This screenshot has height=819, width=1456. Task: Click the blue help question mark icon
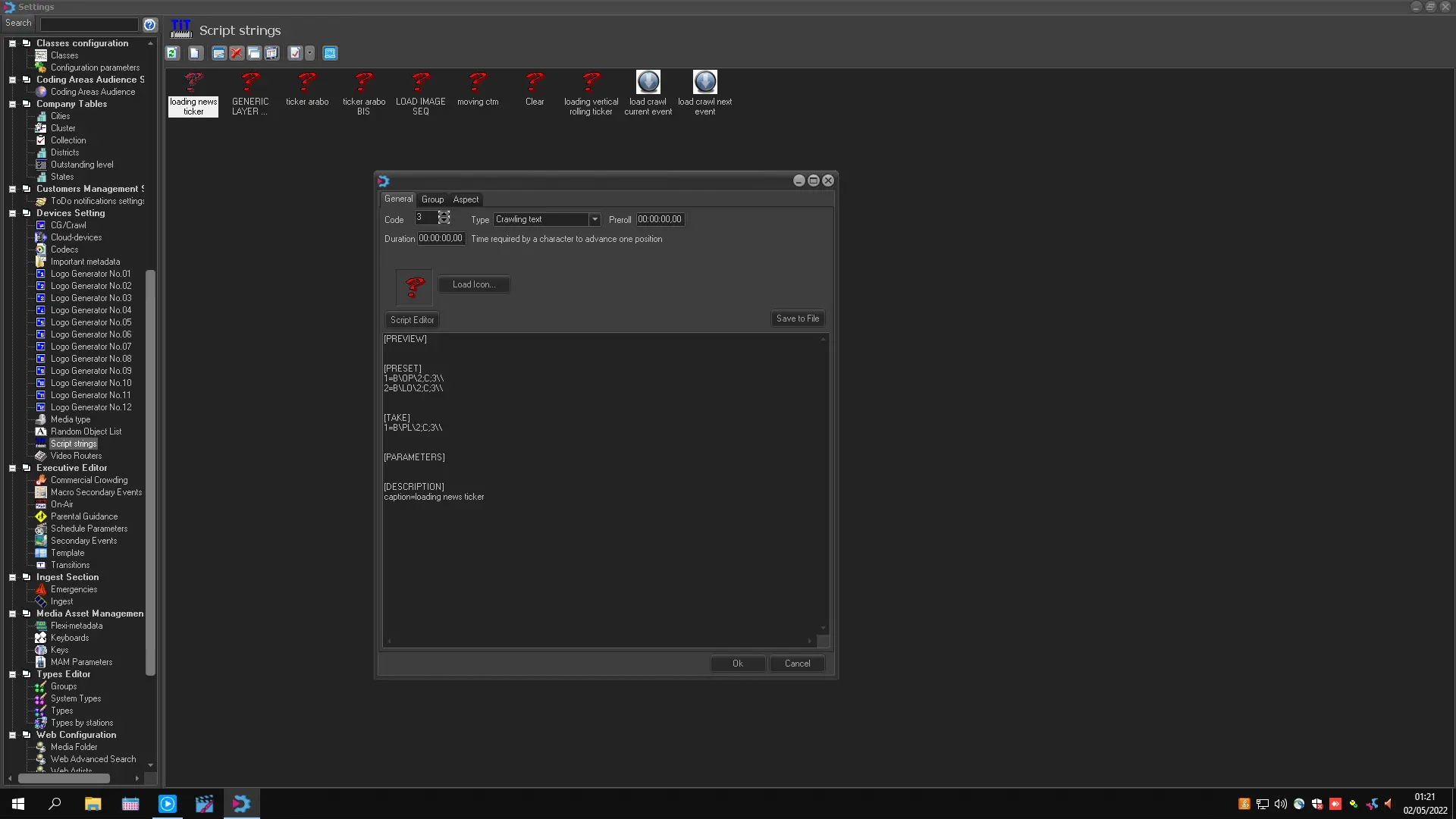[149, 24]
